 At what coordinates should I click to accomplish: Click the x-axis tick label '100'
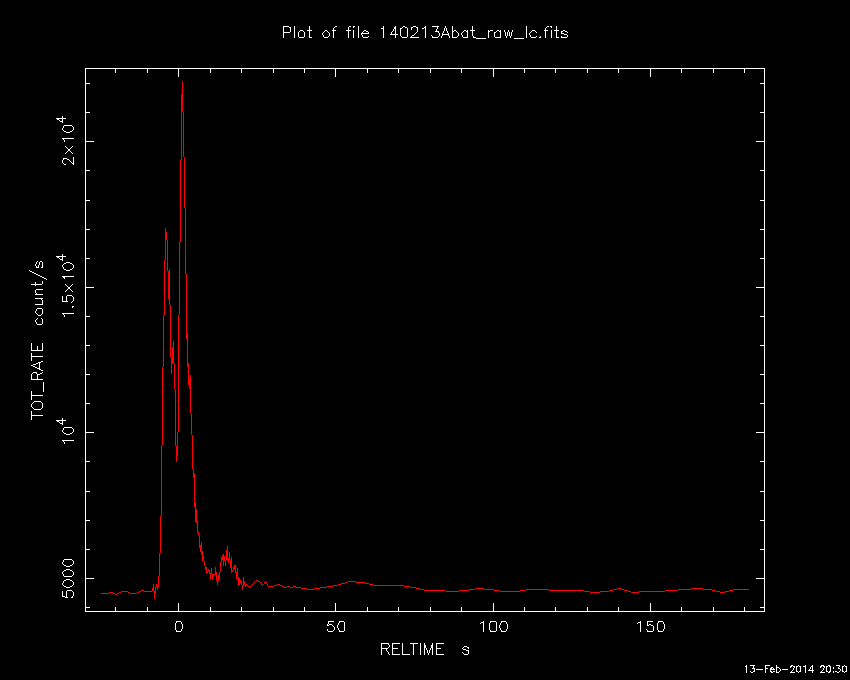click(x=493, y=627)
